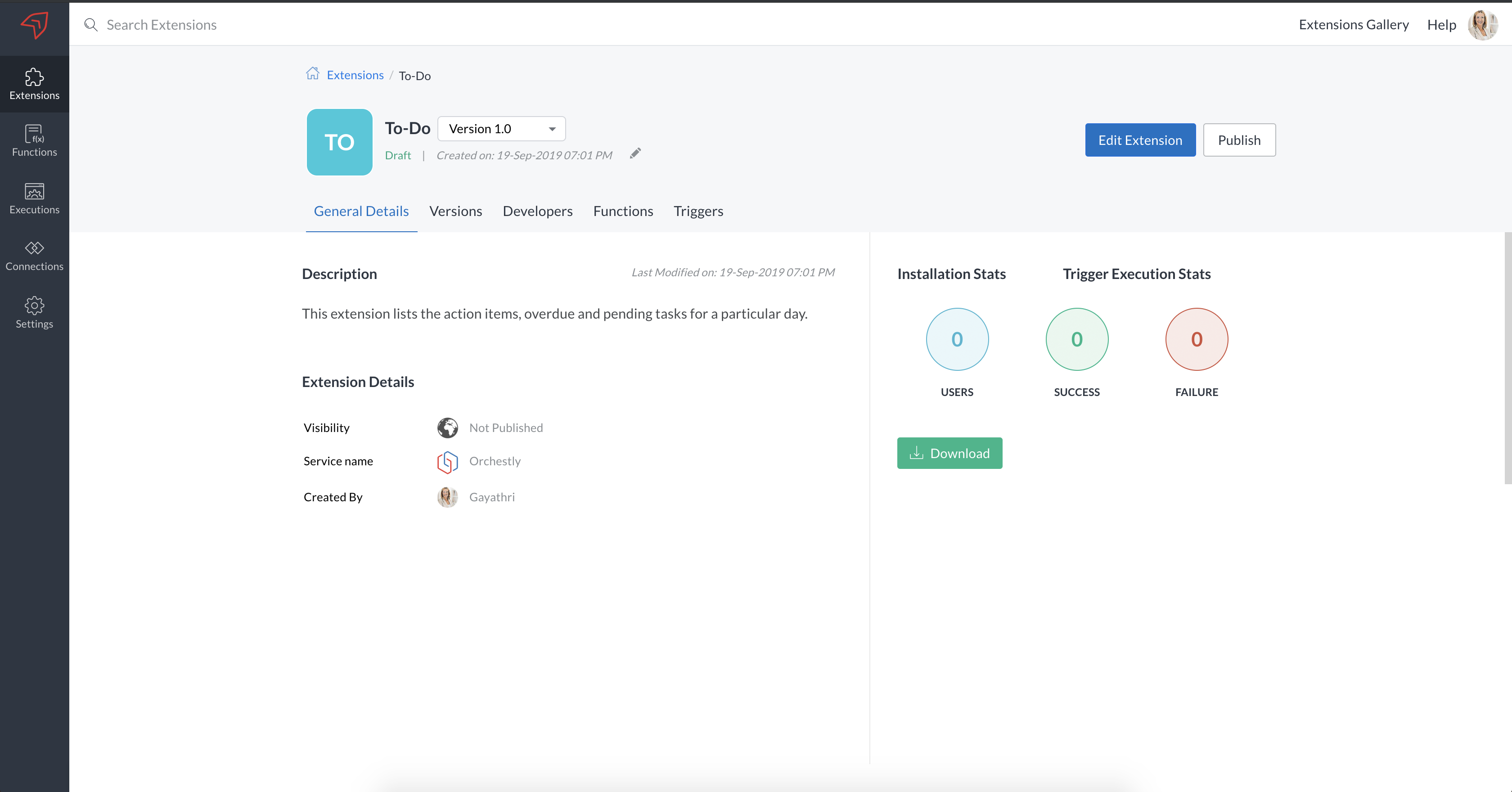The image size is (1512, 792).
Task: Click the red app logo top-left
Action: click(34, 25)
